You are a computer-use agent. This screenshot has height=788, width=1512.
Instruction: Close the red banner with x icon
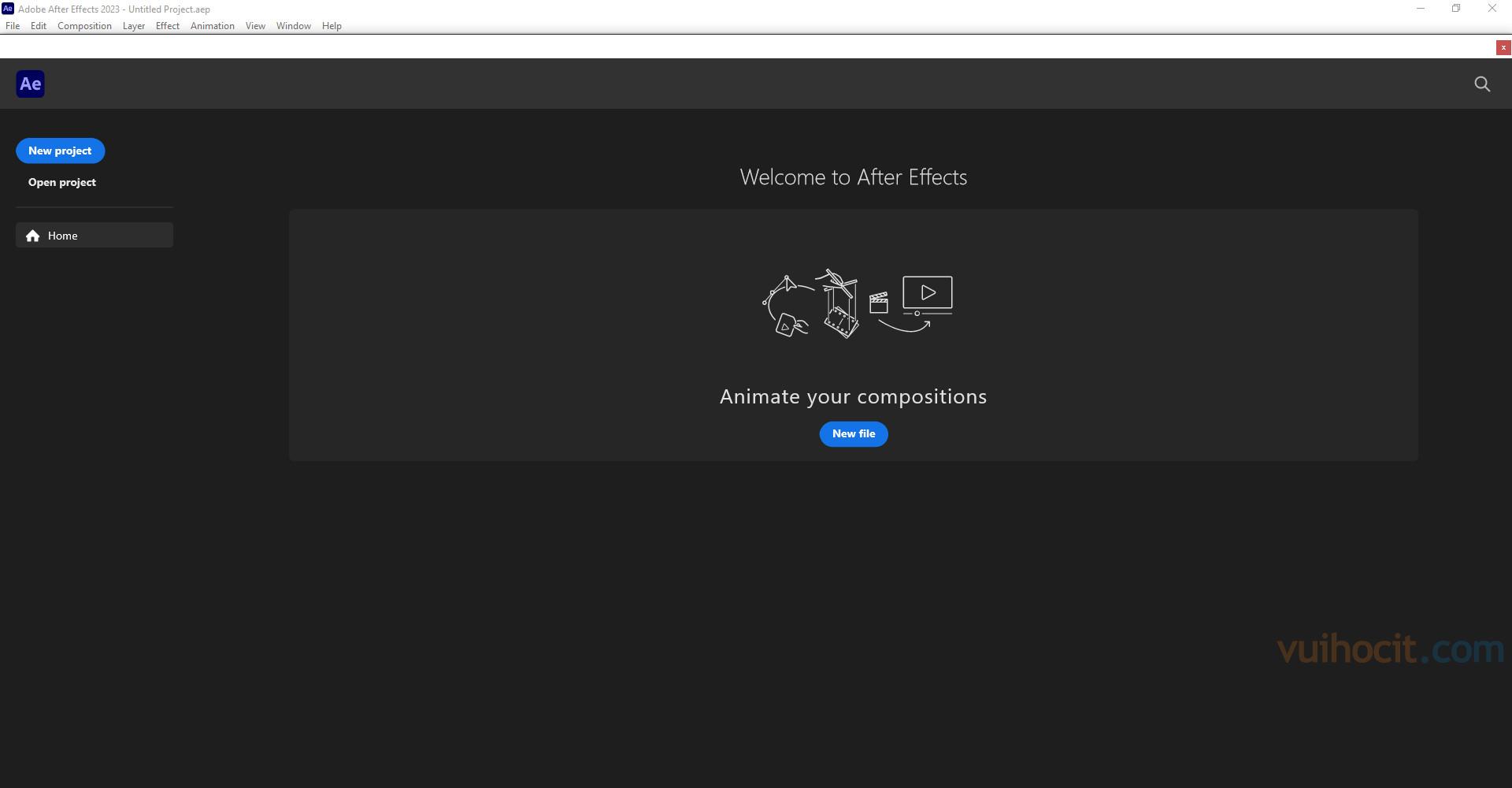pyautogui.click(x=1503, y=48)
